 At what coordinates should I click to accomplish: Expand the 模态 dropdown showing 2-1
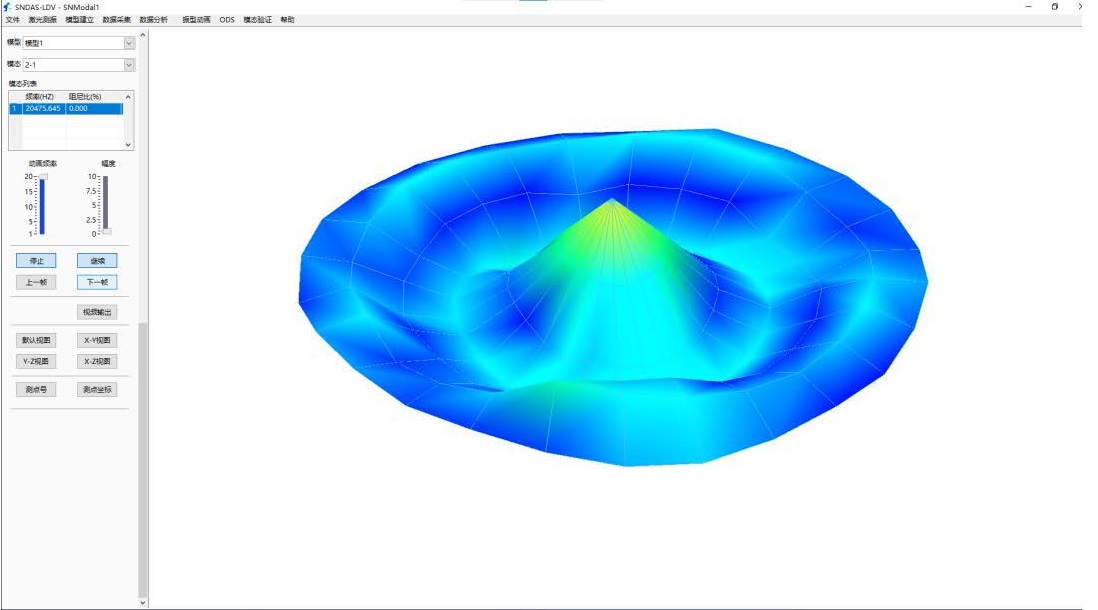[x=129, y=65]
